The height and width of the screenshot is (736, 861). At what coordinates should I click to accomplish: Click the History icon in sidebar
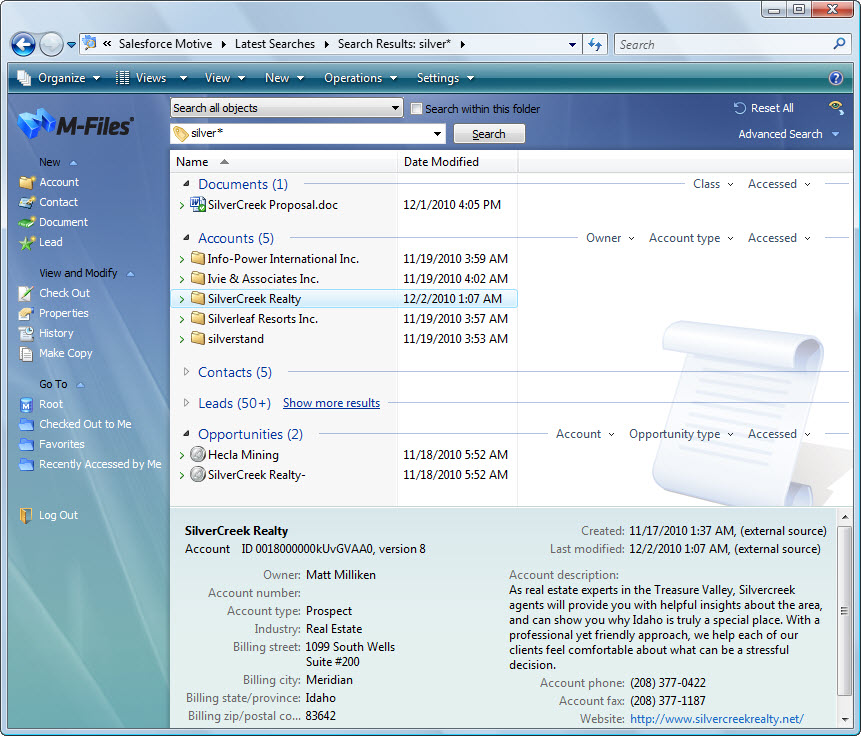coord(26,333)
